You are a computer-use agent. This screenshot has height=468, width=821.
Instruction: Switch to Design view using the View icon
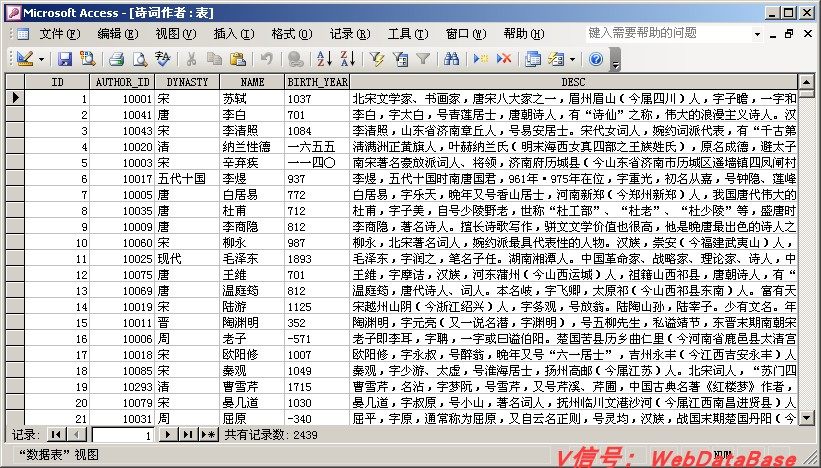(25, 59)
